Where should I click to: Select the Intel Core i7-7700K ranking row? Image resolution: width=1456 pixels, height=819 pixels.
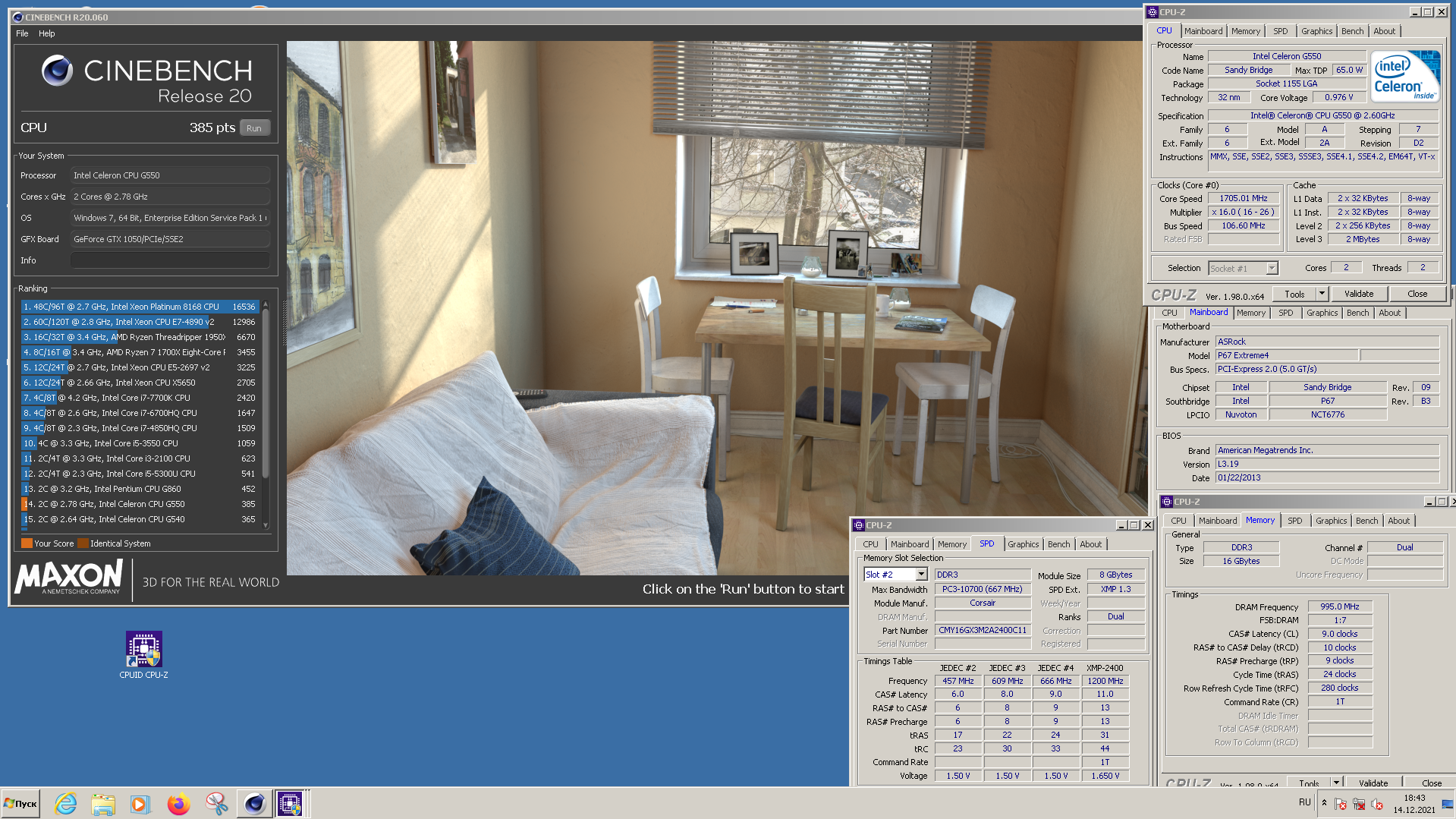(x=140, y=398)
